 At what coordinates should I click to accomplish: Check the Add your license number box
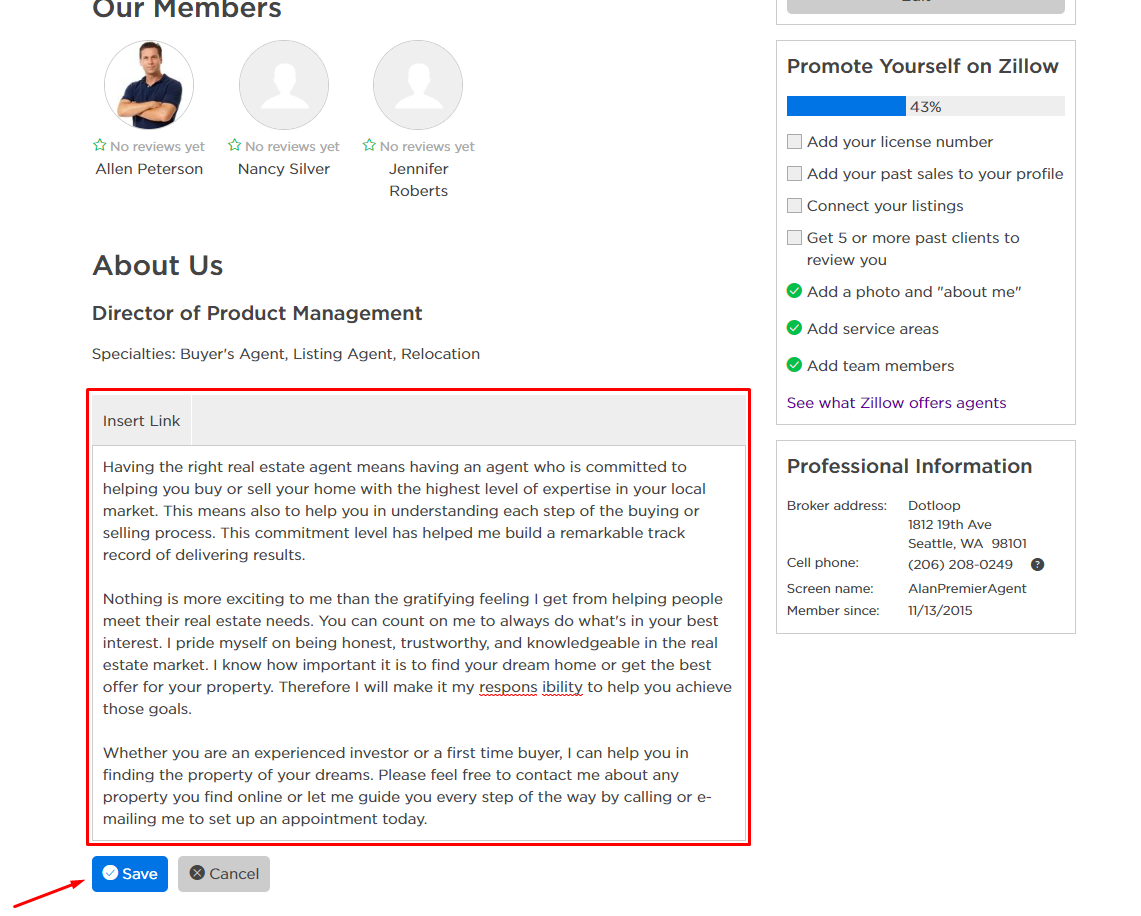[794, 142]
